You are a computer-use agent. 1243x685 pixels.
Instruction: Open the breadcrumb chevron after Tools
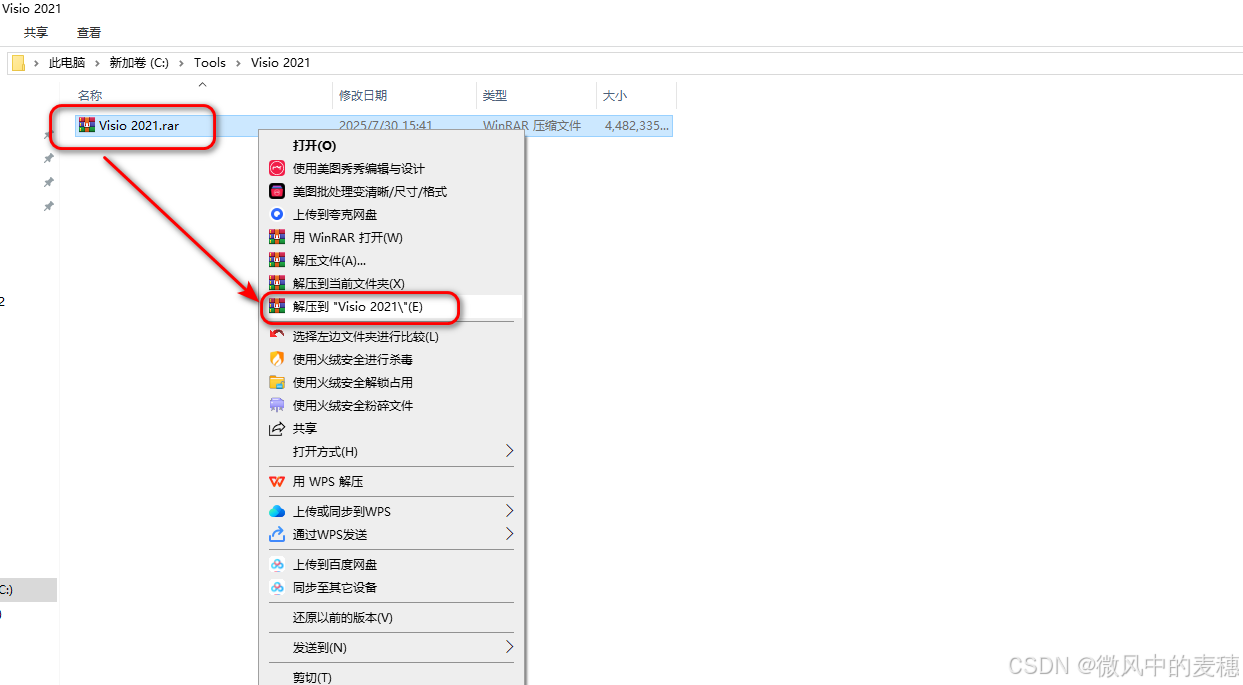tap(238, 62)
